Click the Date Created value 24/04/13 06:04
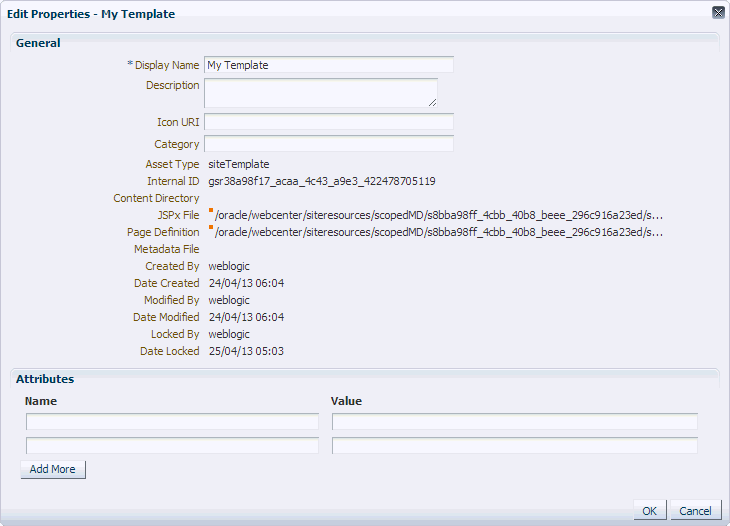Viewport: 730px width, 526px height. (246, 283)
